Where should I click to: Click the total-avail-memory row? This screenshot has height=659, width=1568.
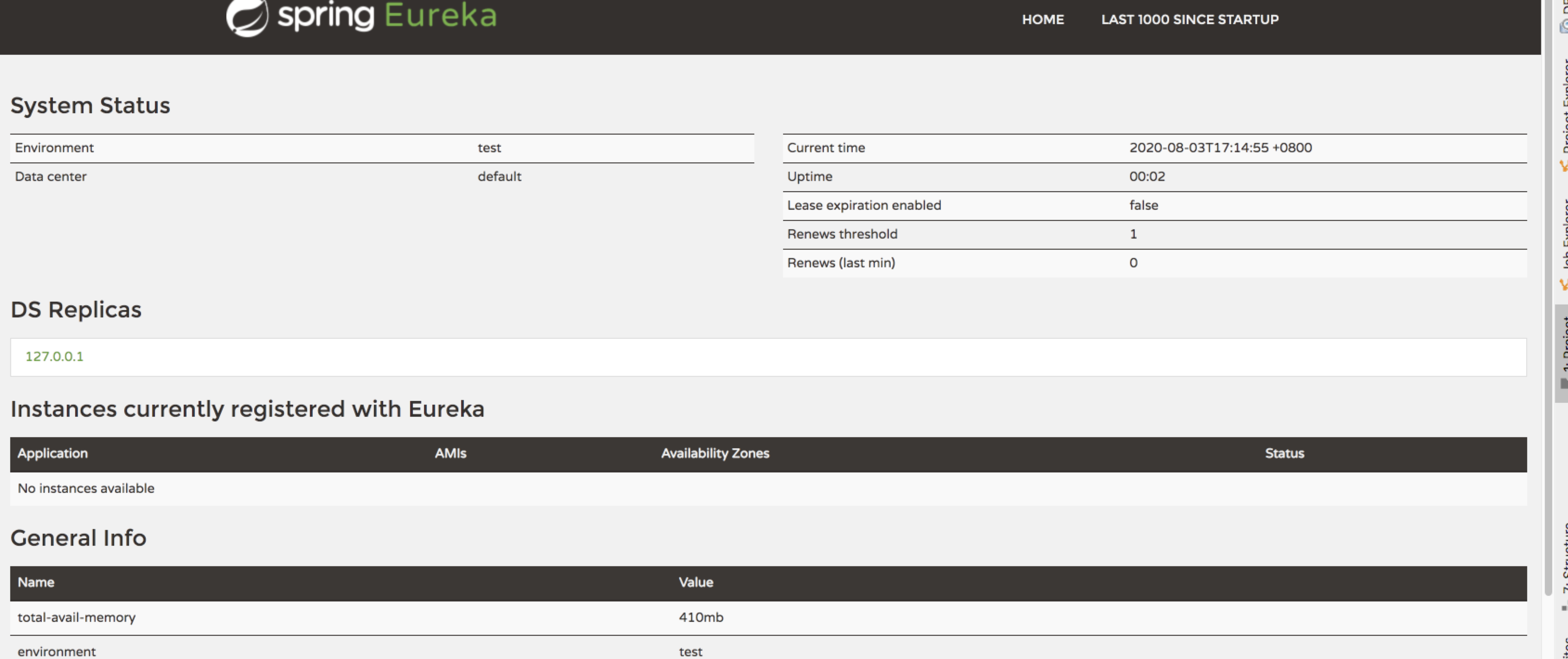point(77,617)
